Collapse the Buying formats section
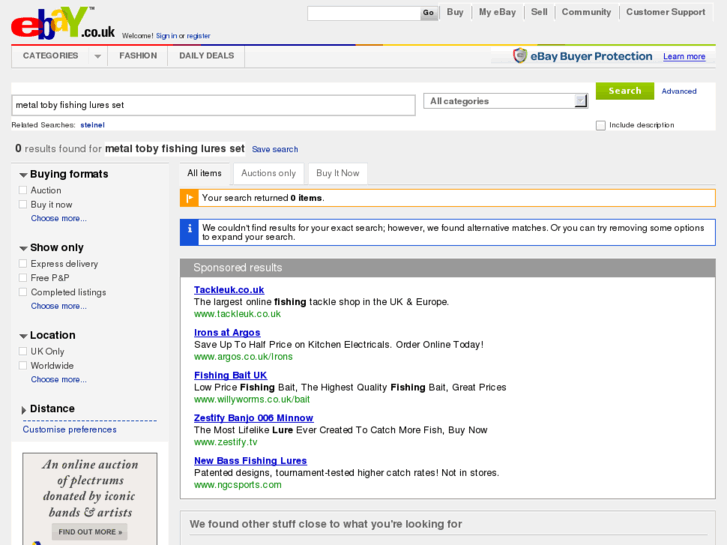The width and height of the screenshot is (727, 545). (23, 175)
